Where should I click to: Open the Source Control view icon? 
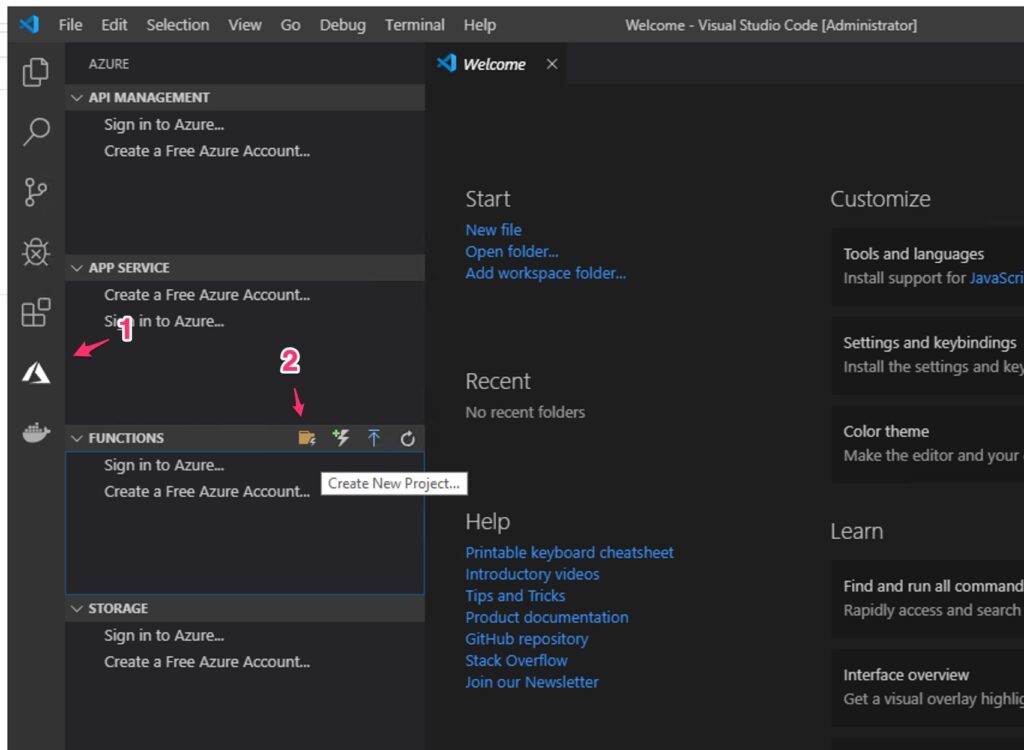(36, 192)
